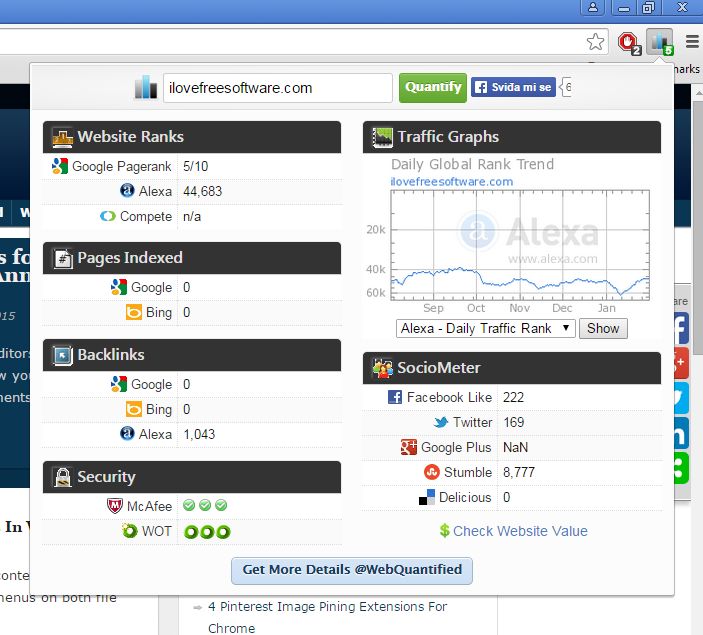
Task: Click the Daily Global Rank Trend title
Action: click(473, 164)
